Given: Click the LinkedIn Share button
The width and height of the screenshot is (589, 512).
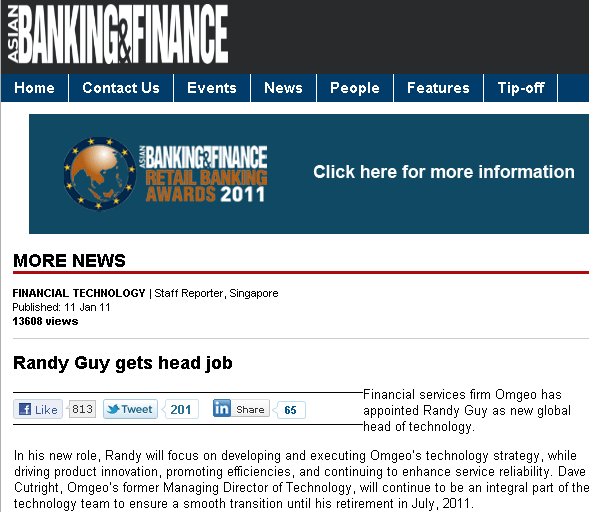Looking at the screenshot, I should (250, 409).
